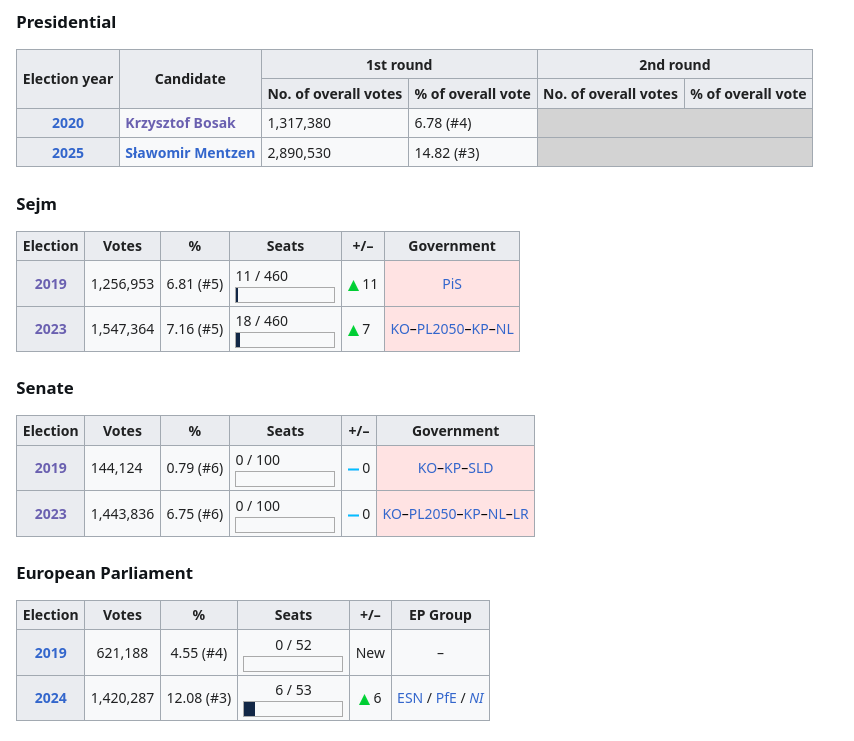Open the 2023 Sejm election link
The image size is (854, 741).
[51, 329]
